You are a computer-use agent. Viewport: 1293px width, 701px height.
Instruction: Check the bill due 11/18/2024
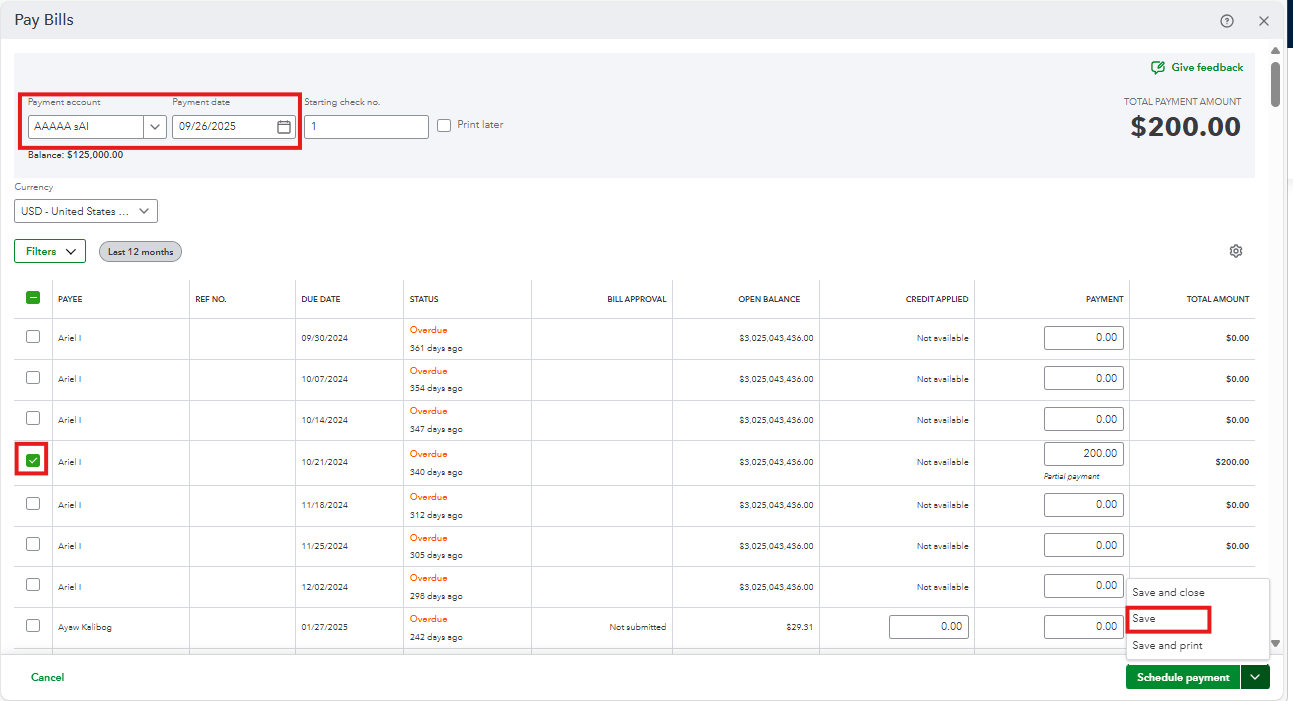33,504
